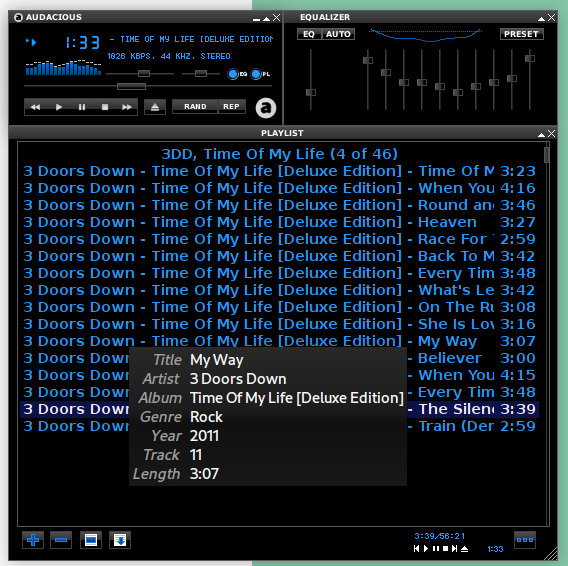568x566 pixels.
Task: Click the playlist remove minus button
Action: coord(61,540)
